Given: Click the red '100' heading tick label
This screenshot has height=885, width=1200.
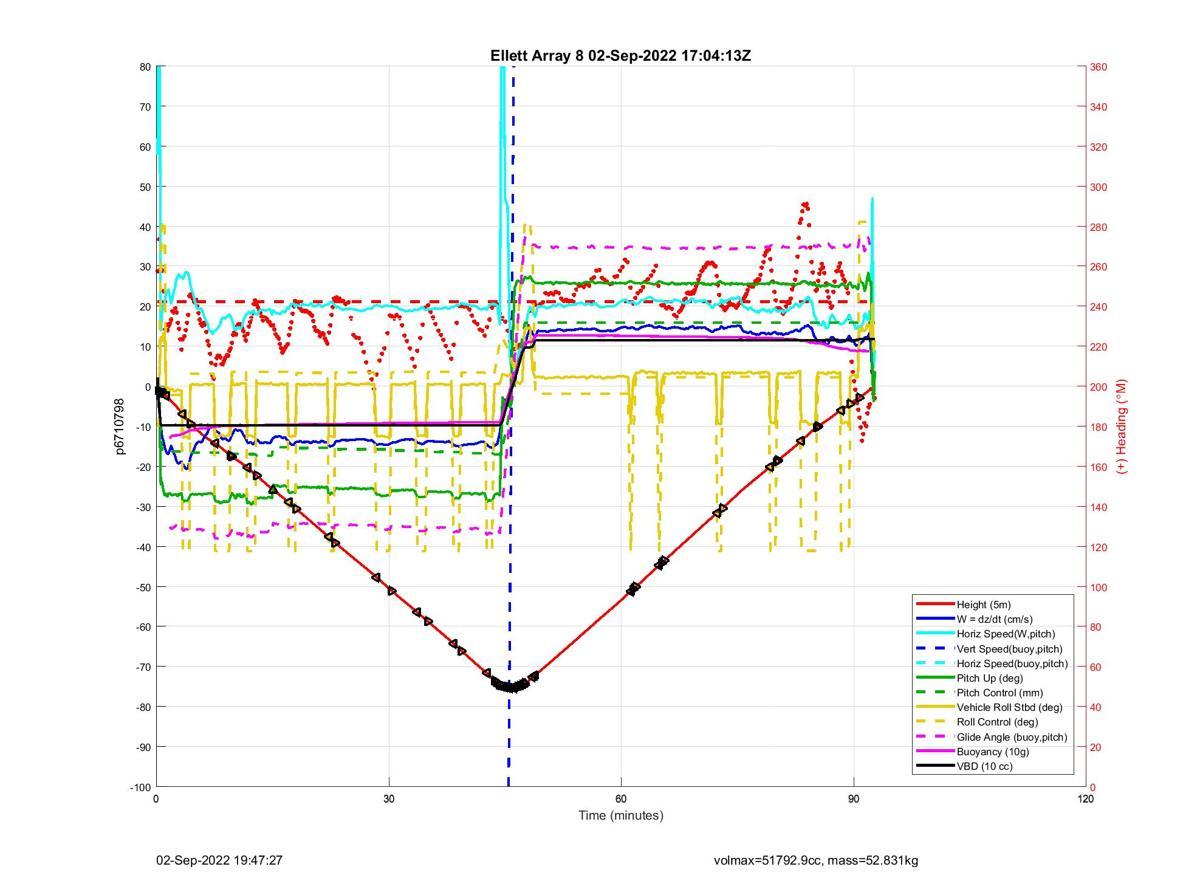Looking at the screenshot, I should (1098, 587).
